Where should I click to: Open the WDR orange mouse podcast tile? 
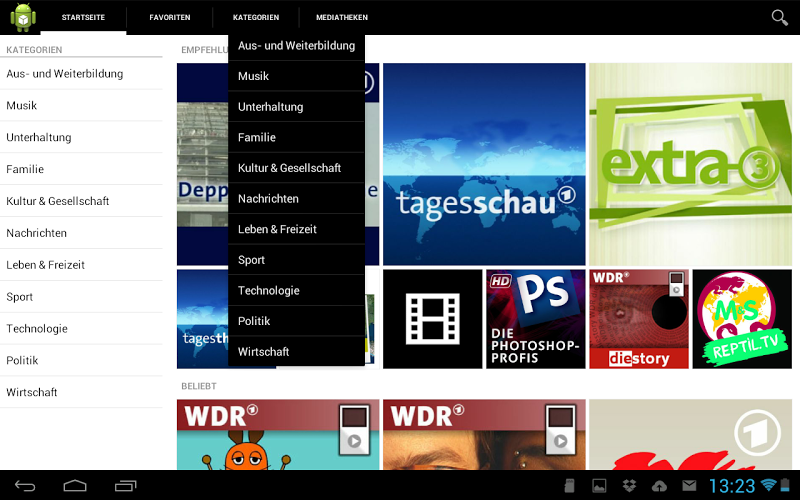click(x=278, y=434)
